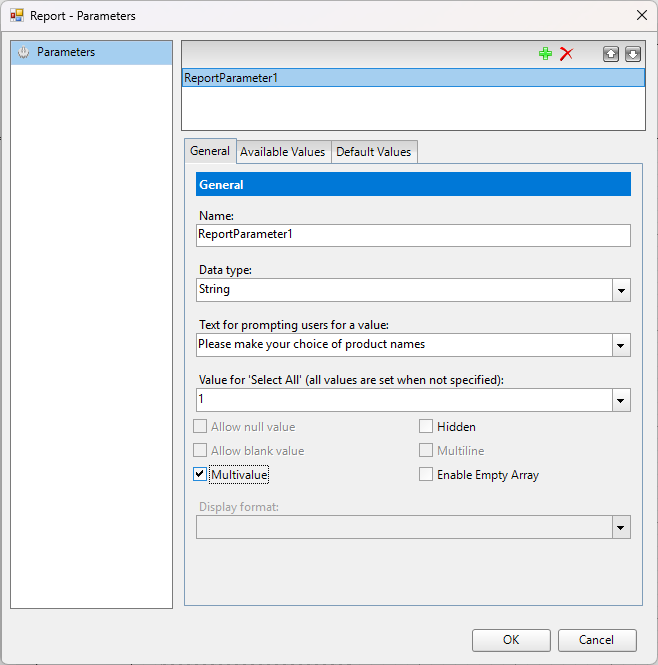Confirm with the OK button

tap(511, 640)
